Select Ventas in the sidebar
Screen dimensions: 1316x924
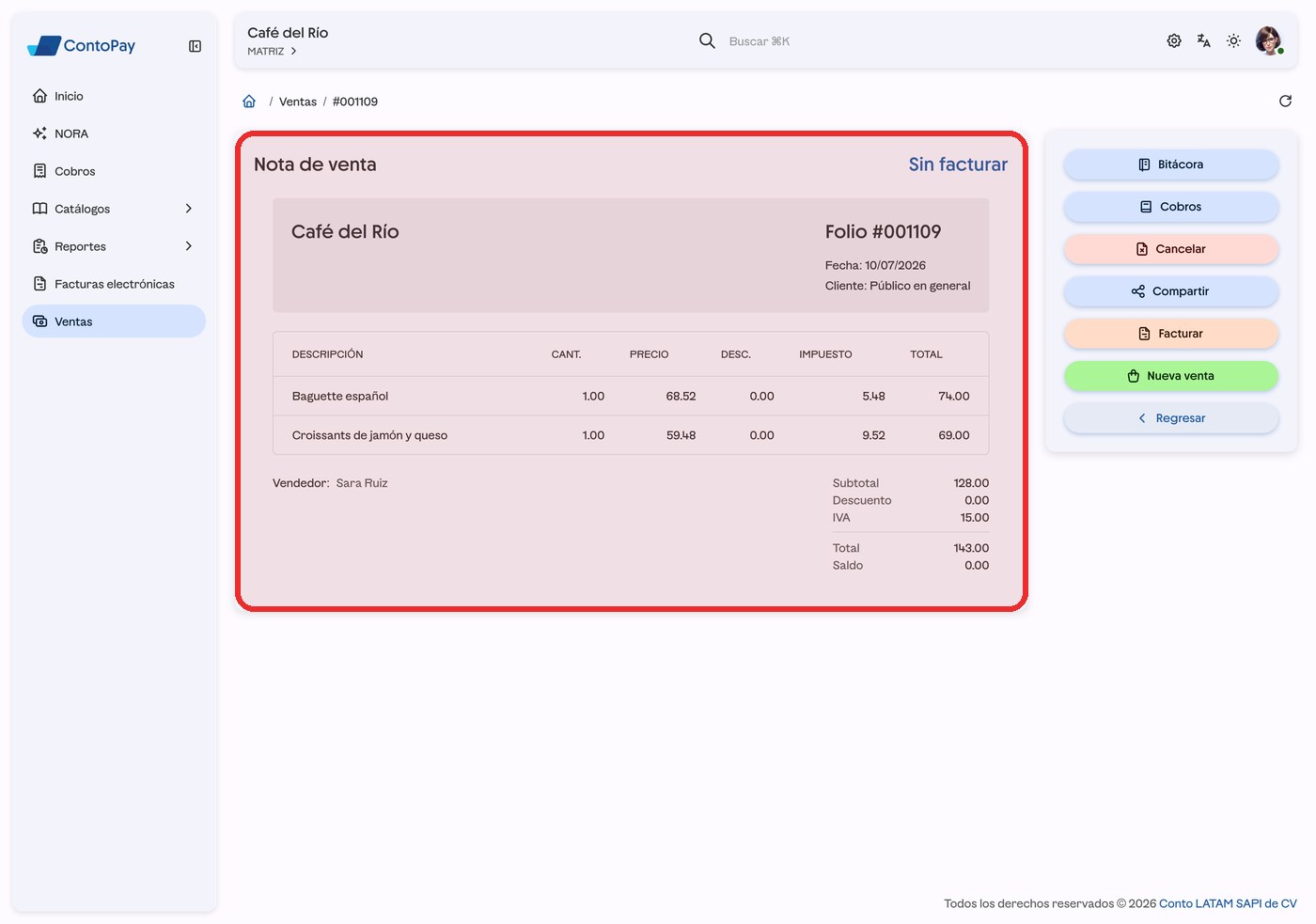click(x=114, y=321)
